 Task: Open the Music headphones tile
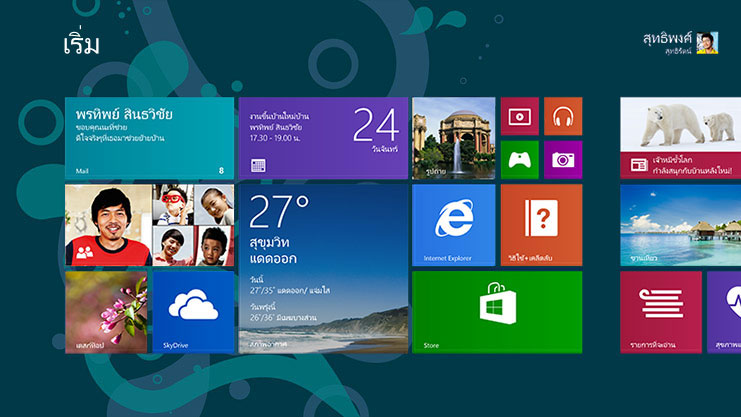(562, 116)
